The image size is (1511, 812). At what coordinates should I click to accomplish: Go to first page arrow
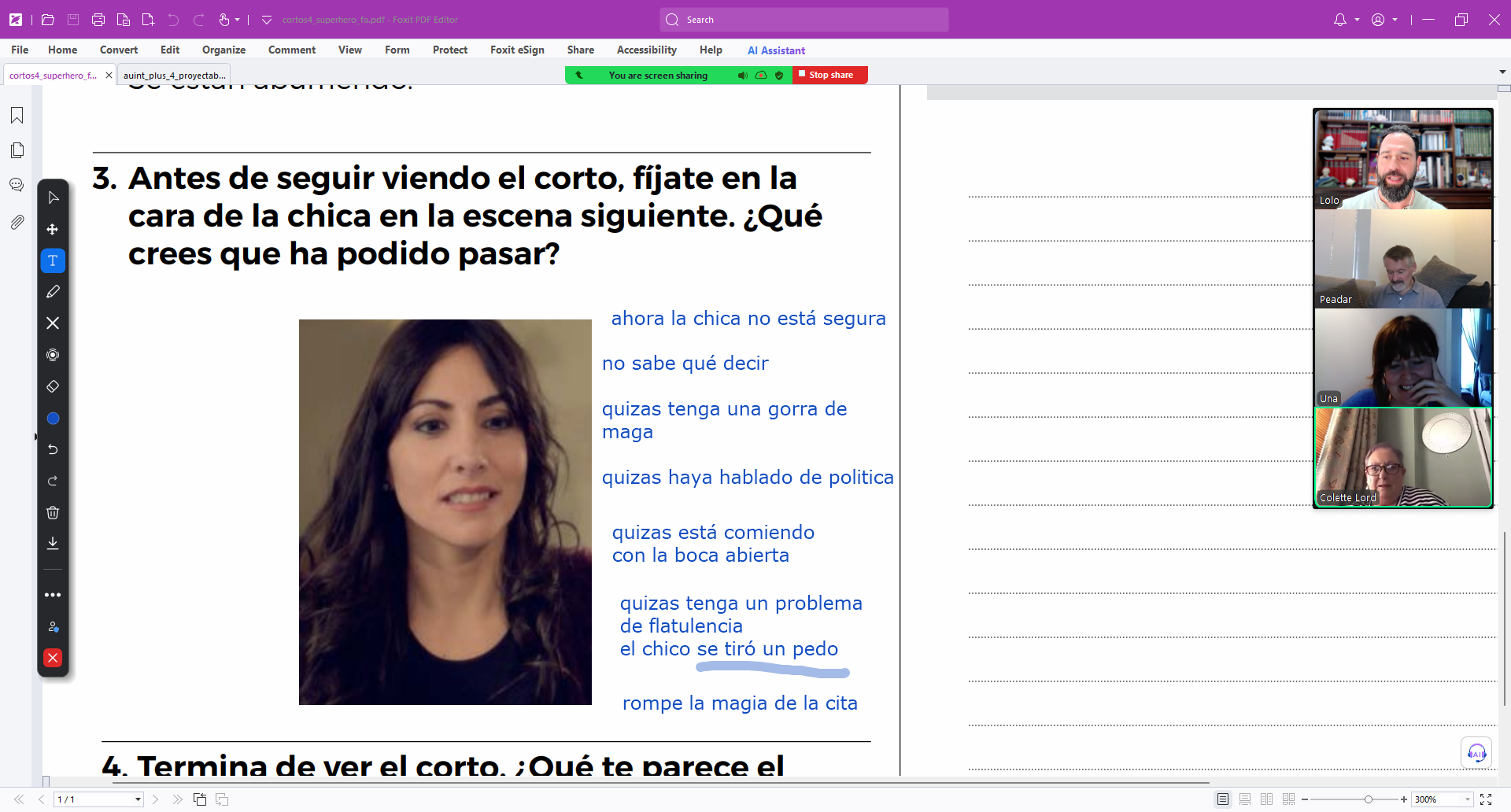coord(19,799)
